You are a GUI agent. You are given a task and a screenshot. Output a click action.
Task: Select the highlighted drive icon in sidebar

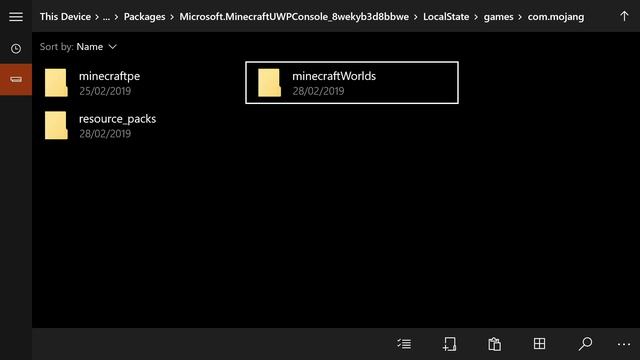coord(16,79)
